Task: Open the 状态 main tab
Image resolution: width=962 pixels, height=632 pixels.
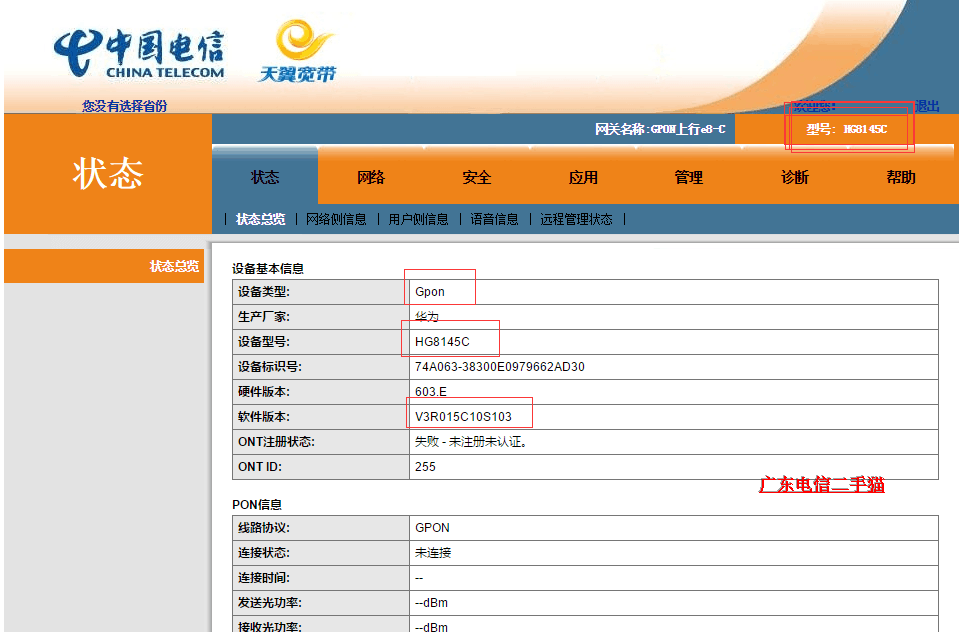Action: pyautogui.click(x=265, y=177)
